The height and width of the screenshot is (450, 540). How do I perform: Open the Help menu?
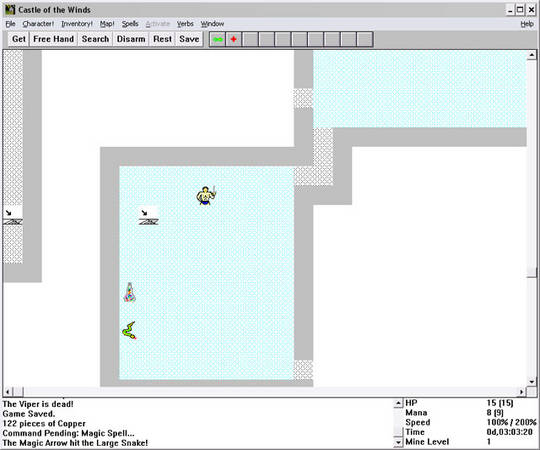point(527,24)
